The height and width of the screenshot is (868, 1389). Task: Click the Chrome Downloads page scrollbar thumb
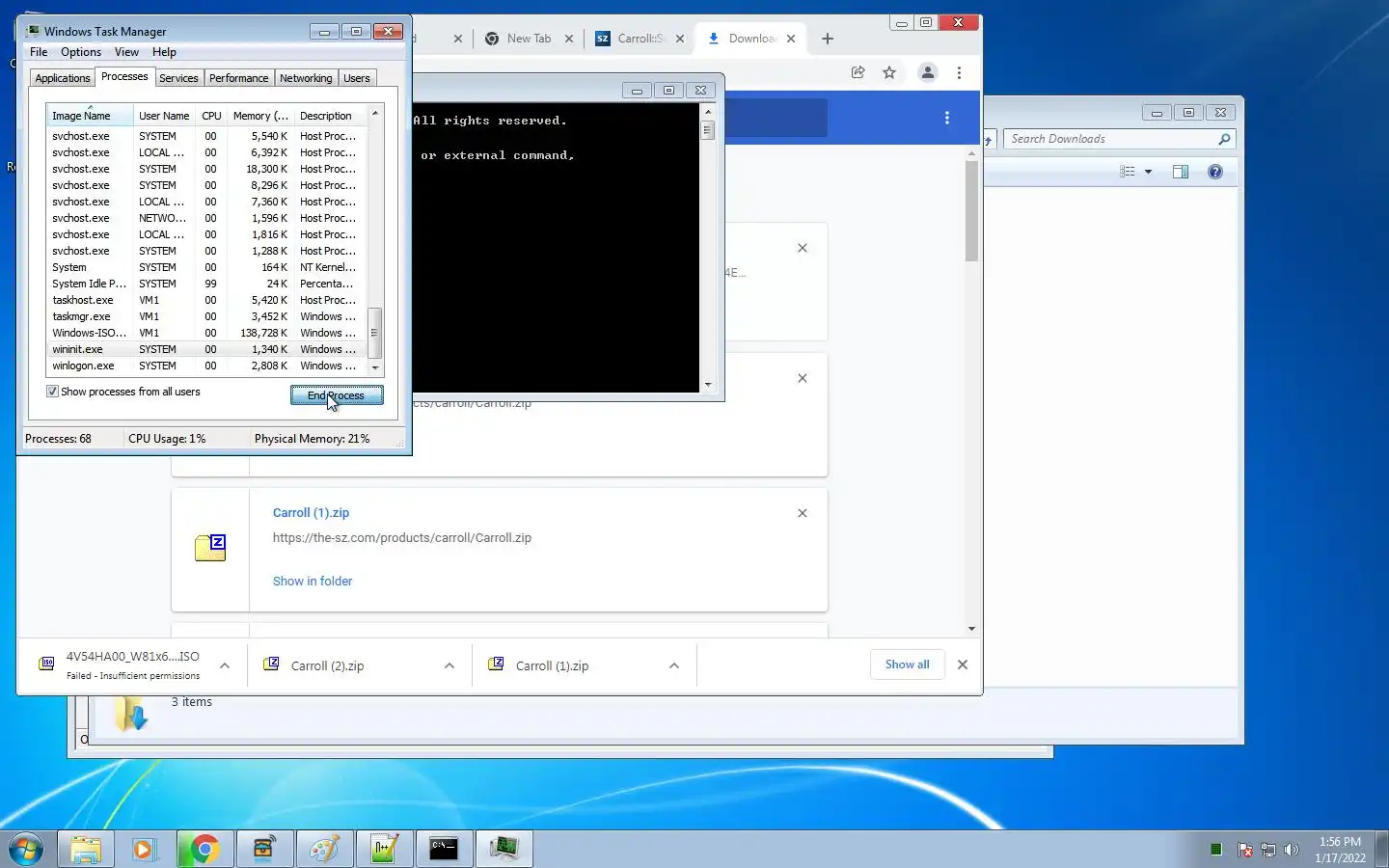pyautogui.click(x=971, y=211)
